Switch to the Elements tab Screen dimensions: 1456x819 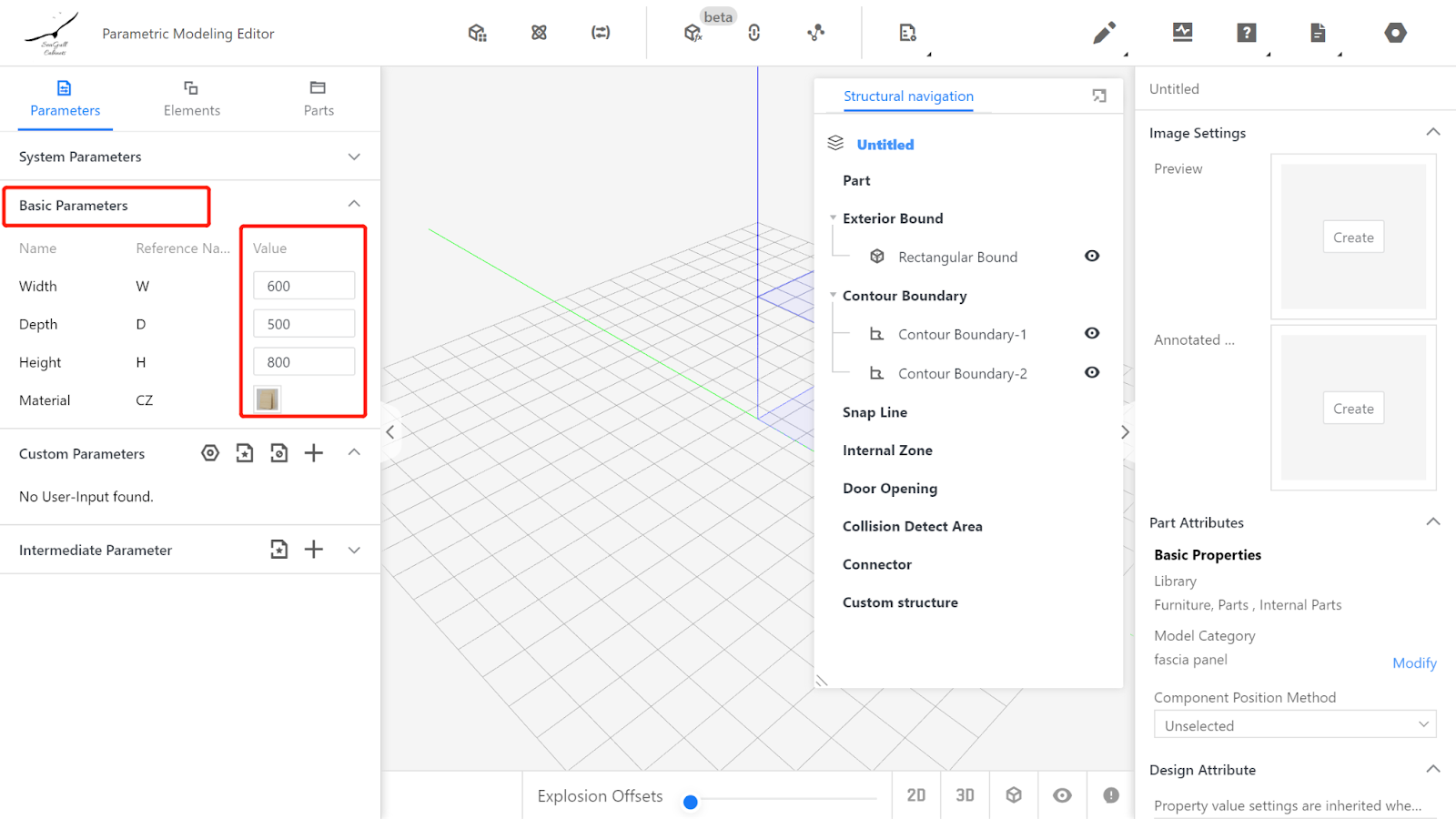[x=191, y=98]
